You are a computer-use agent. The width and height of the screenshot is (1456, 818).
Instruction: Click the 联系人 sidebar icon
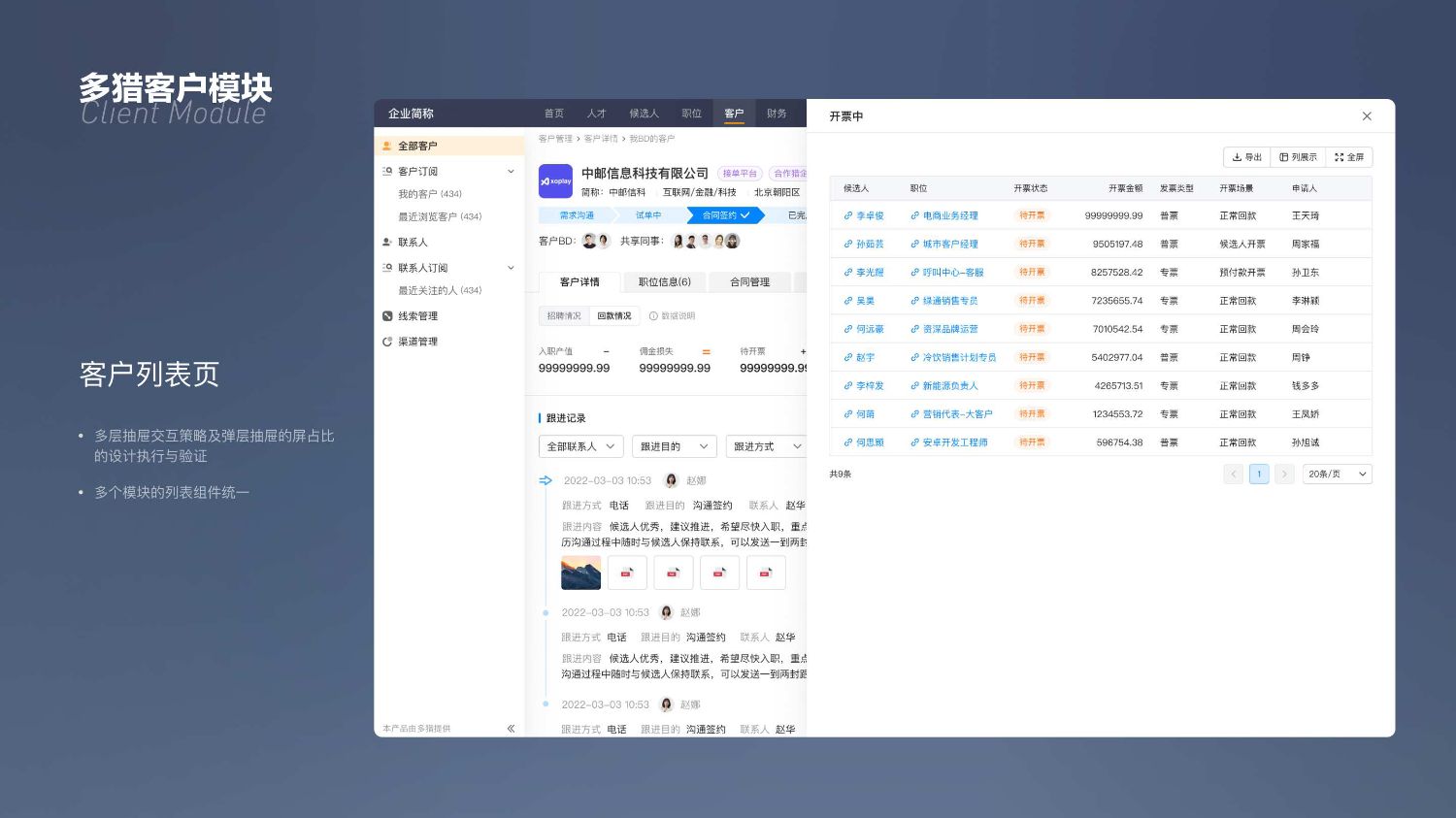click(387, 243)
